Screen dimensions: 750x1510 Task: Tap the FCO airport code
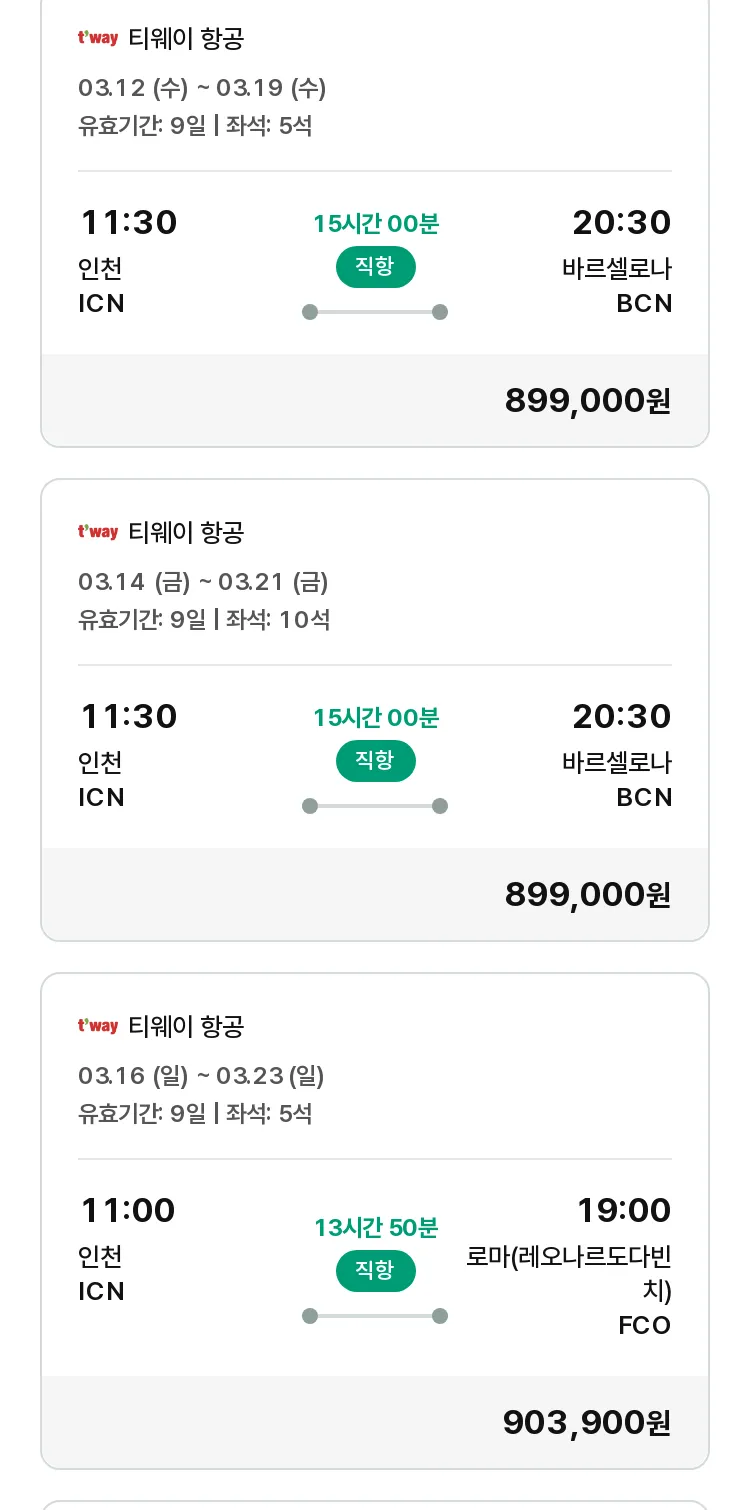[644, 1326]
